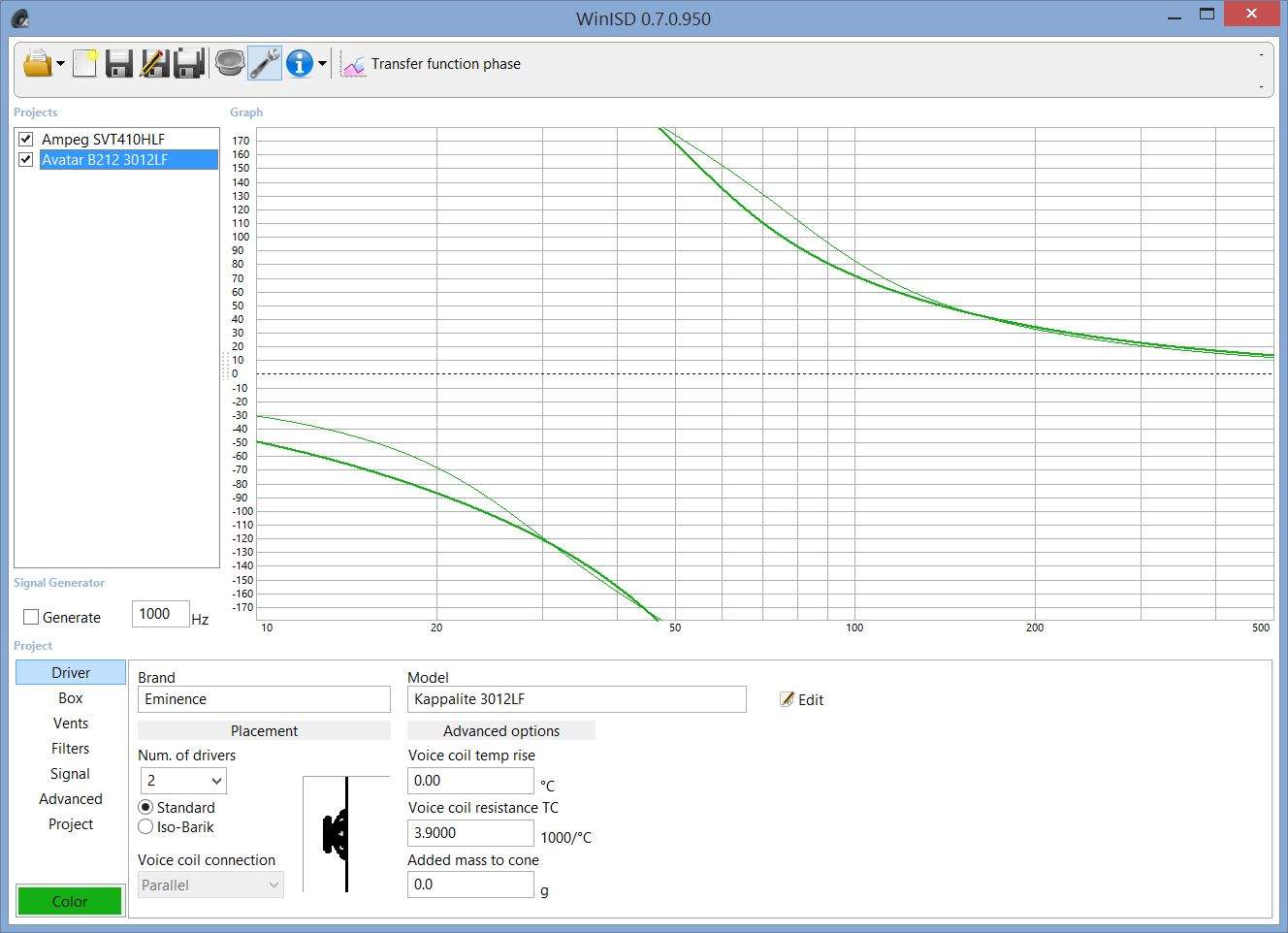Go to the Advanced tab
1288x933 pixels.
click(x=71, y=798)
